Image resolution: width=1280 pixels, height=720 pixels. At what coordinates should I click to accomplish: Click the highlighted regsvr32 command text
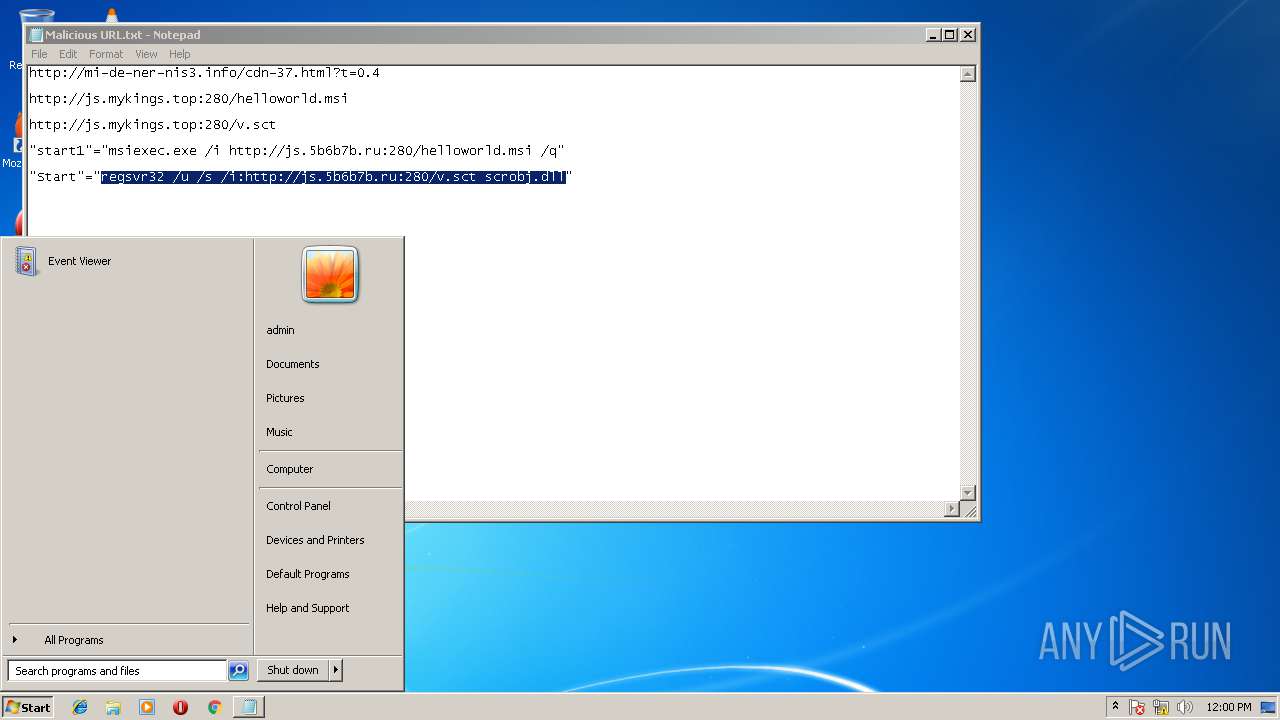pyautogui.click(x=333, y=177)
